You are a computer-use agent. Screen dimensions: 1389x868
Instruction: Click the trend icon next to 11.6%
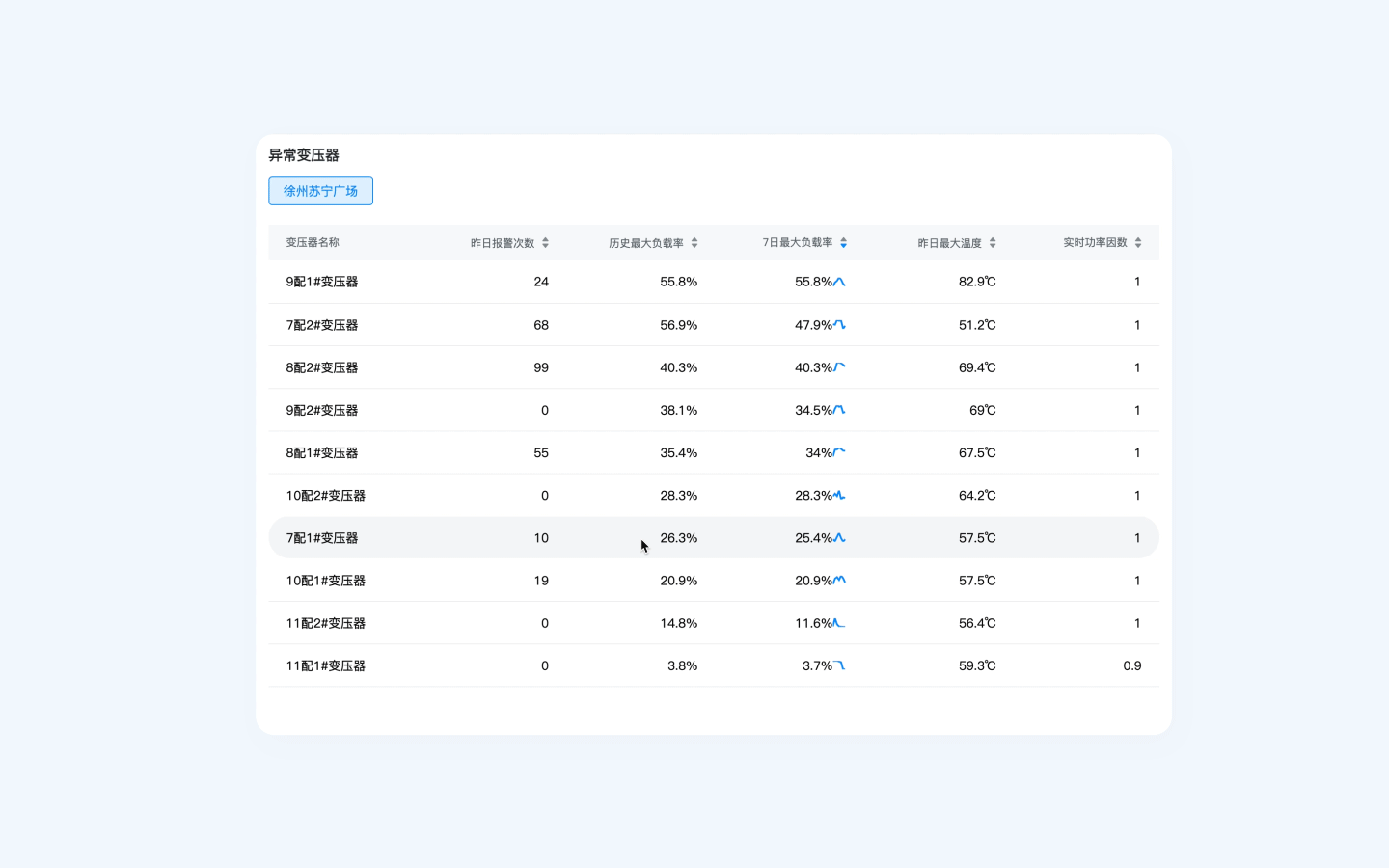839,623
